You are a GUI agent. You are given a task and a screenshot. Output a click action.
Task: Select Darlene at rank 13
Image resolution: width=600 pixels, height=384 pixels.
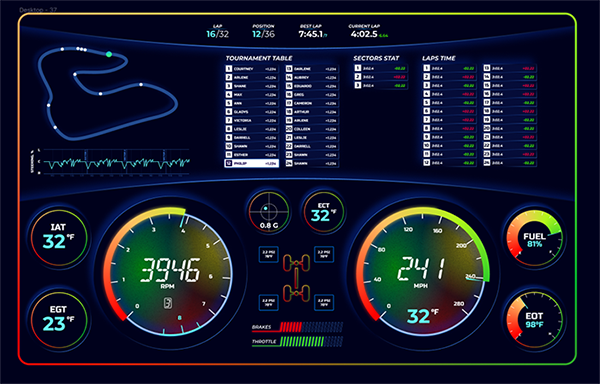(x=312, y=69)
